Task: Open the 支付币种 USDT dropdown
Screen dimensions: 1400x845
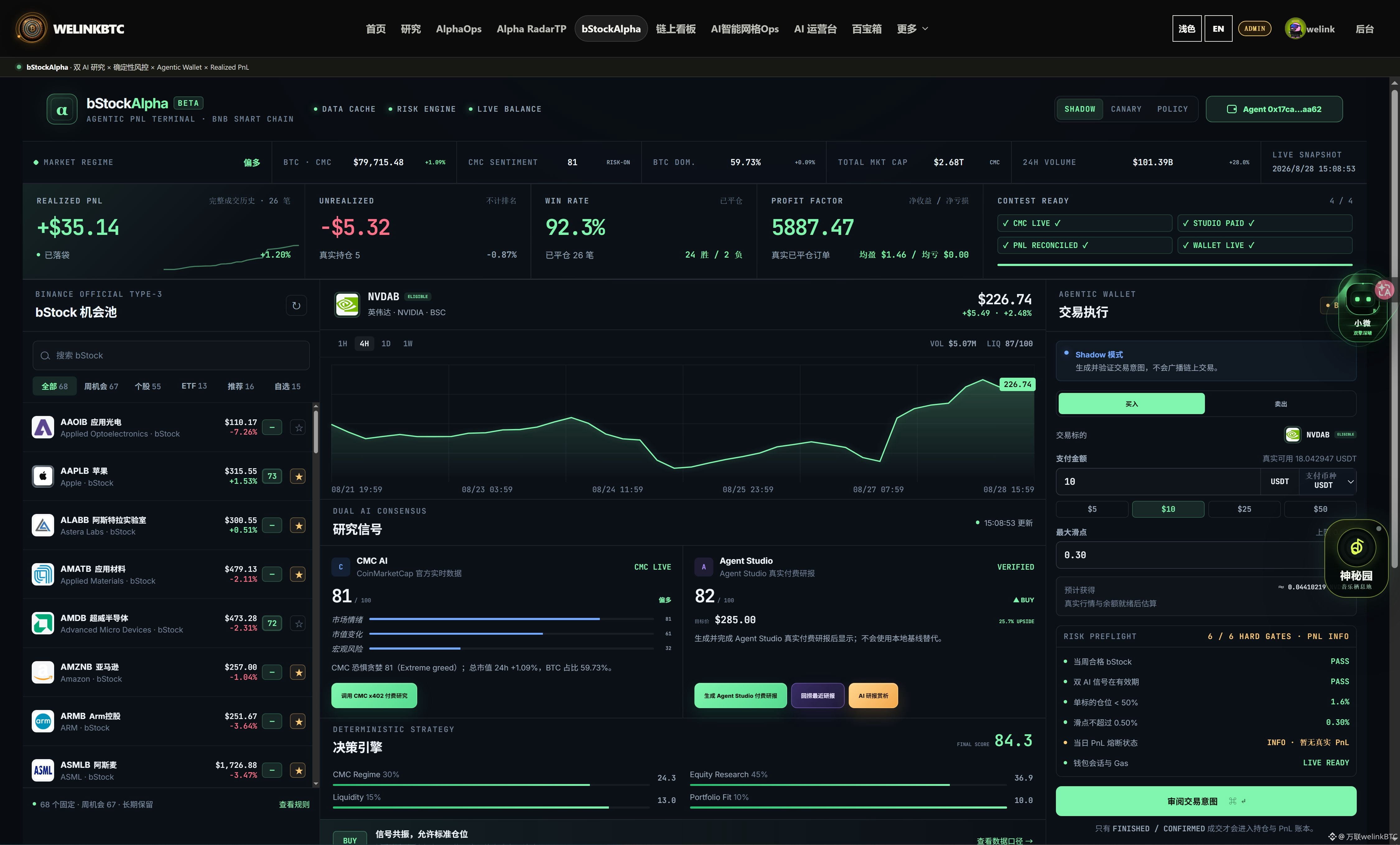Action: click(1328, 481)
